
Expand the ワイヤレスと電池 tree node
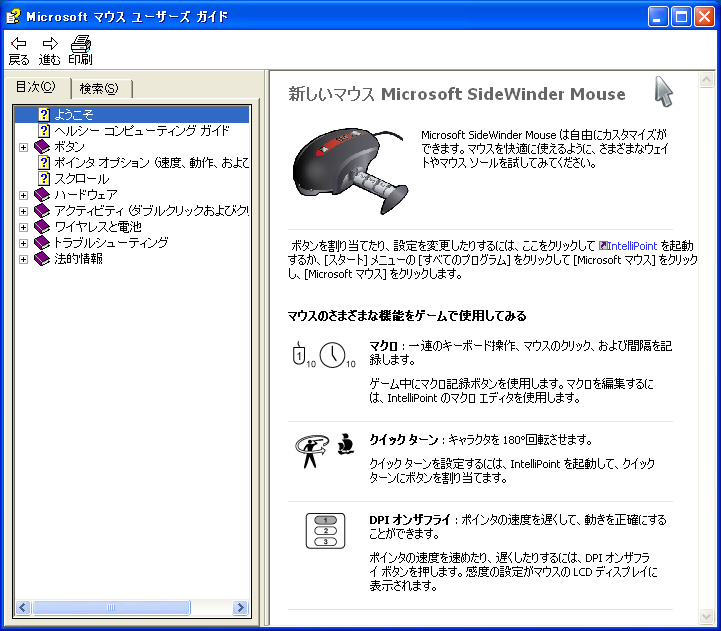[23, 227]
